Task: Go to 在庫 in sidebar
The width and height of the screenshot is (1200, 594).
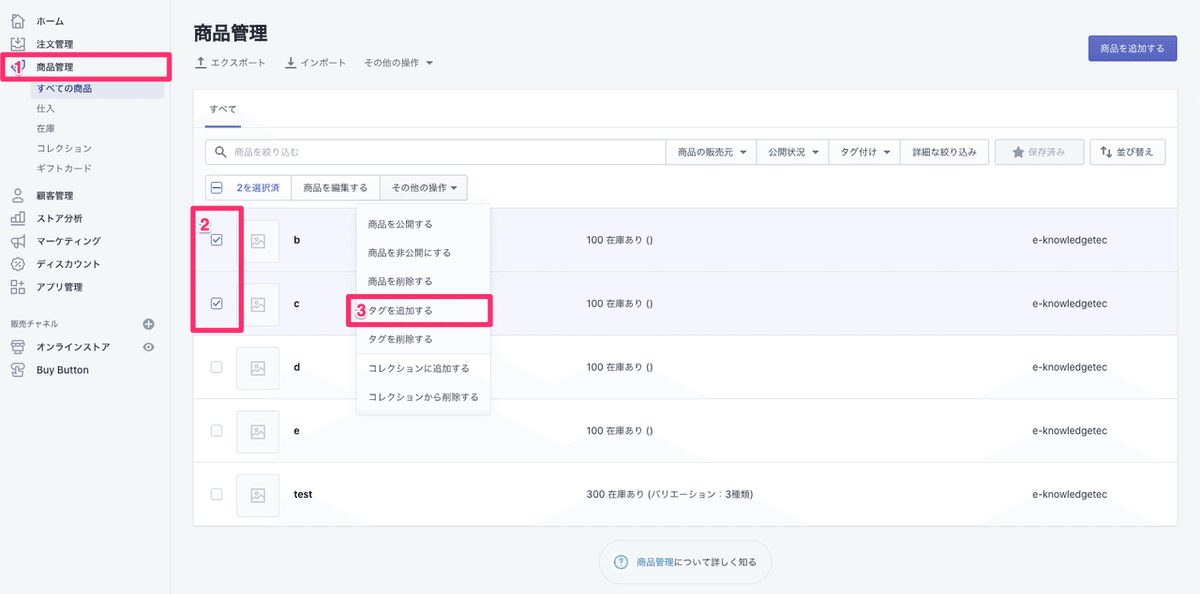Action: point(45,128)
